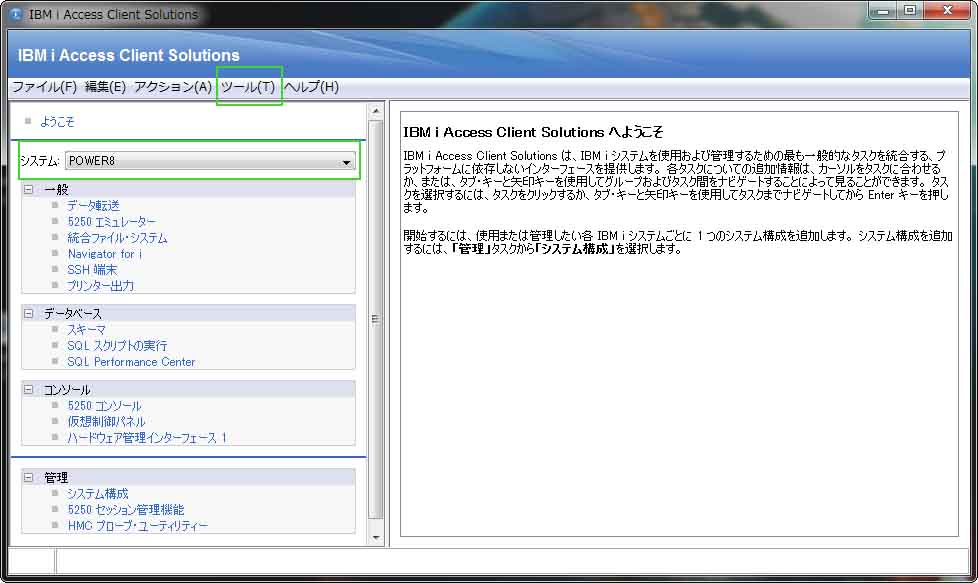Collapse the コンソール section
This screenshot has width=978, height=583.
coord(29,390)
